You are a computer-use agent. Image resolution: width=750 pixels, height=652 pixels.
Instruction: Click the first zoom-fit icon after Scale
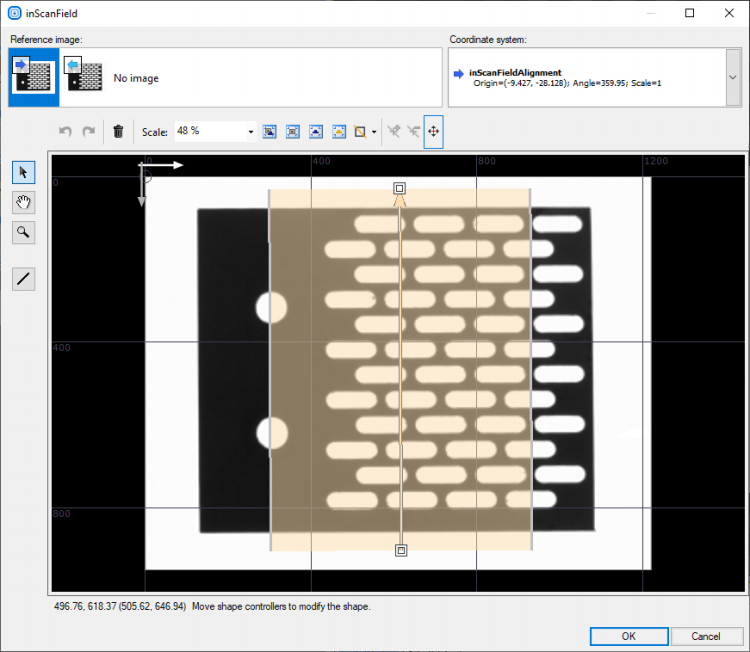[x=269, y=131]
